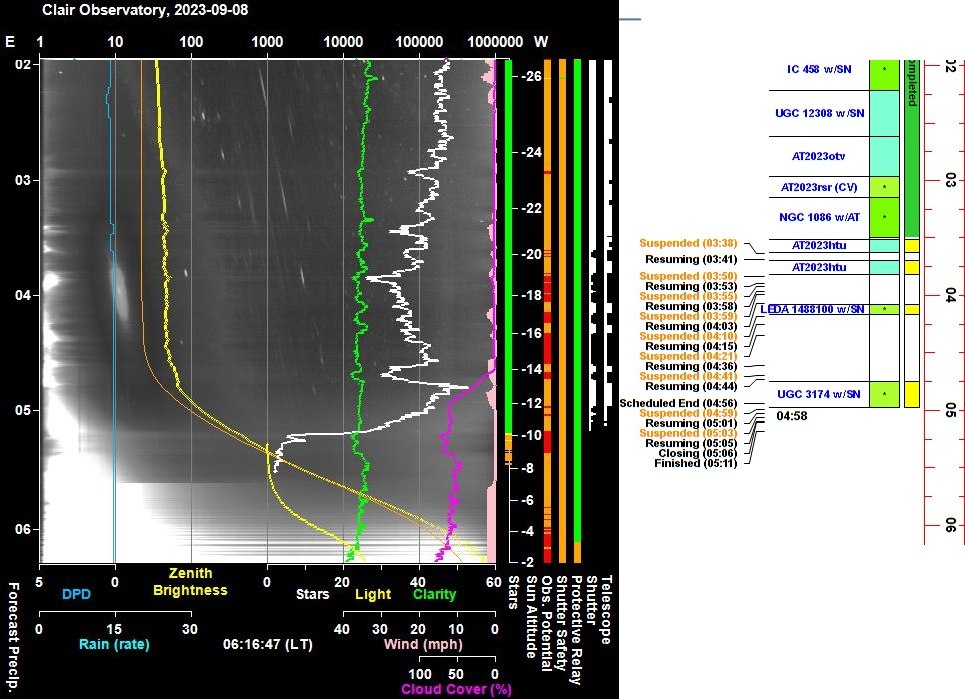This screenshot has height=699, width=965.
Task: Click the orange Shutter Safety status bar
Action: [563, 311]
